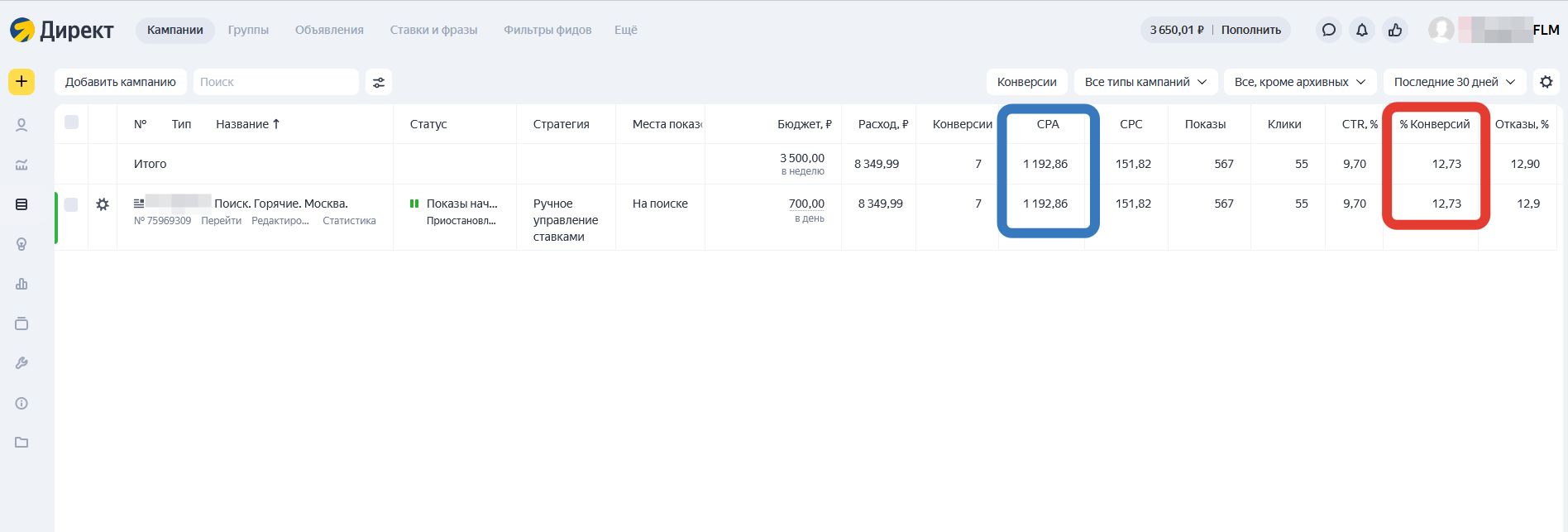Click the Пополнить balance button
Viewport: 1568px width, 532px height.
click(x=1250, y=30)
